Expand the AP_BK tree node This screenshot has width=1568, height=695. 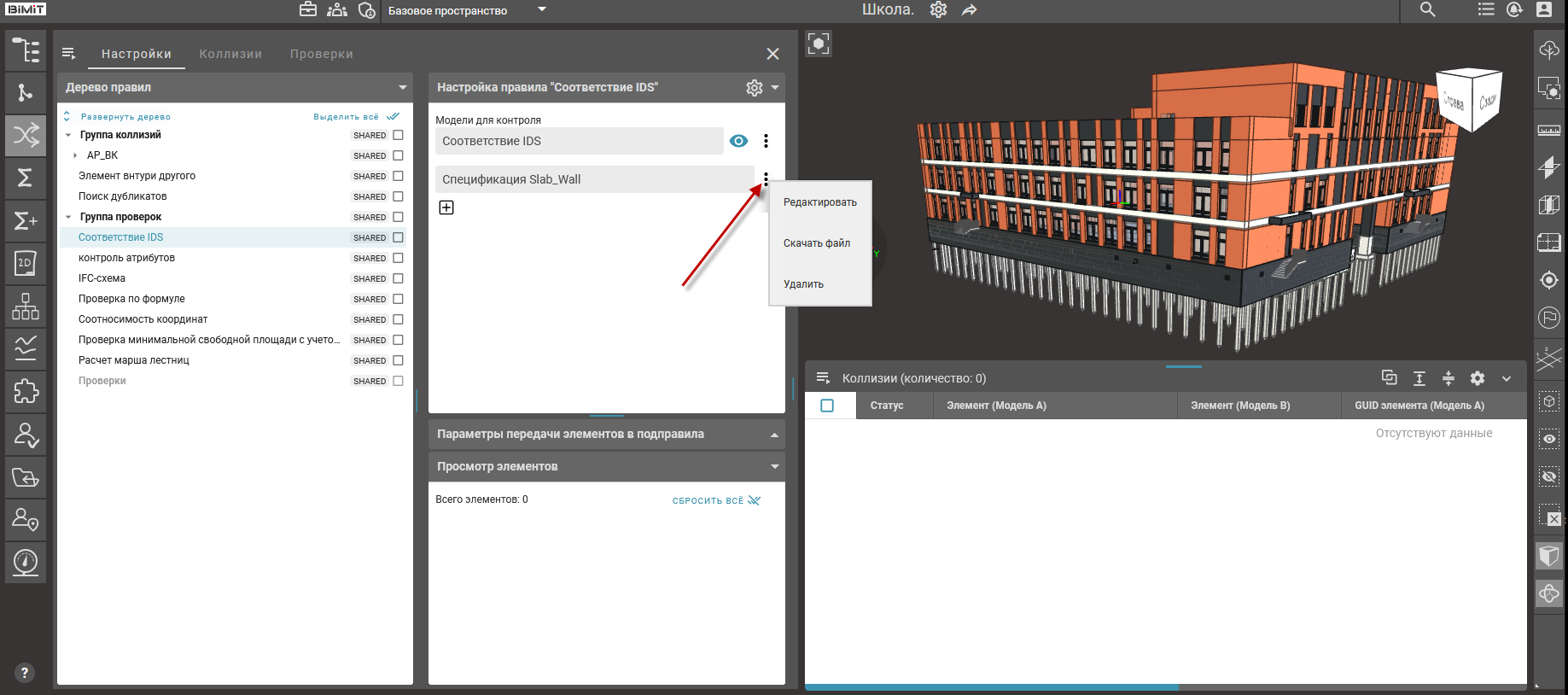tap(75, 155)
